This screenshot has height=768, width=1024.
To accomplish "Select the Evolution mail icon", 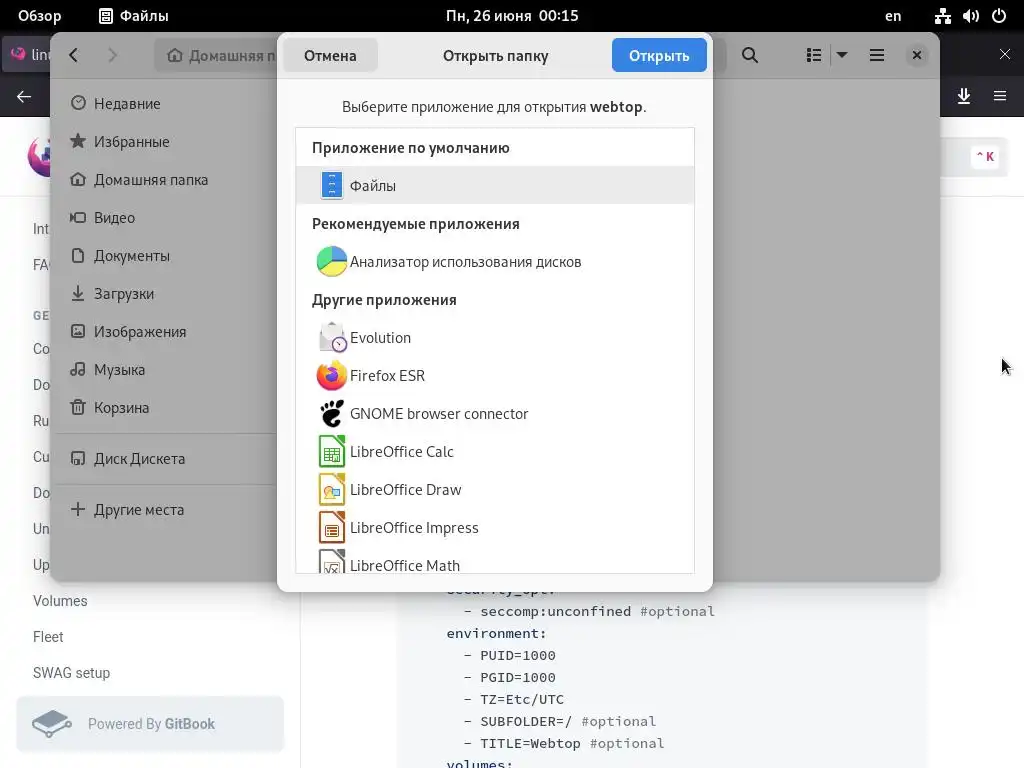I will pyautogui.click(x=332, y=338).
